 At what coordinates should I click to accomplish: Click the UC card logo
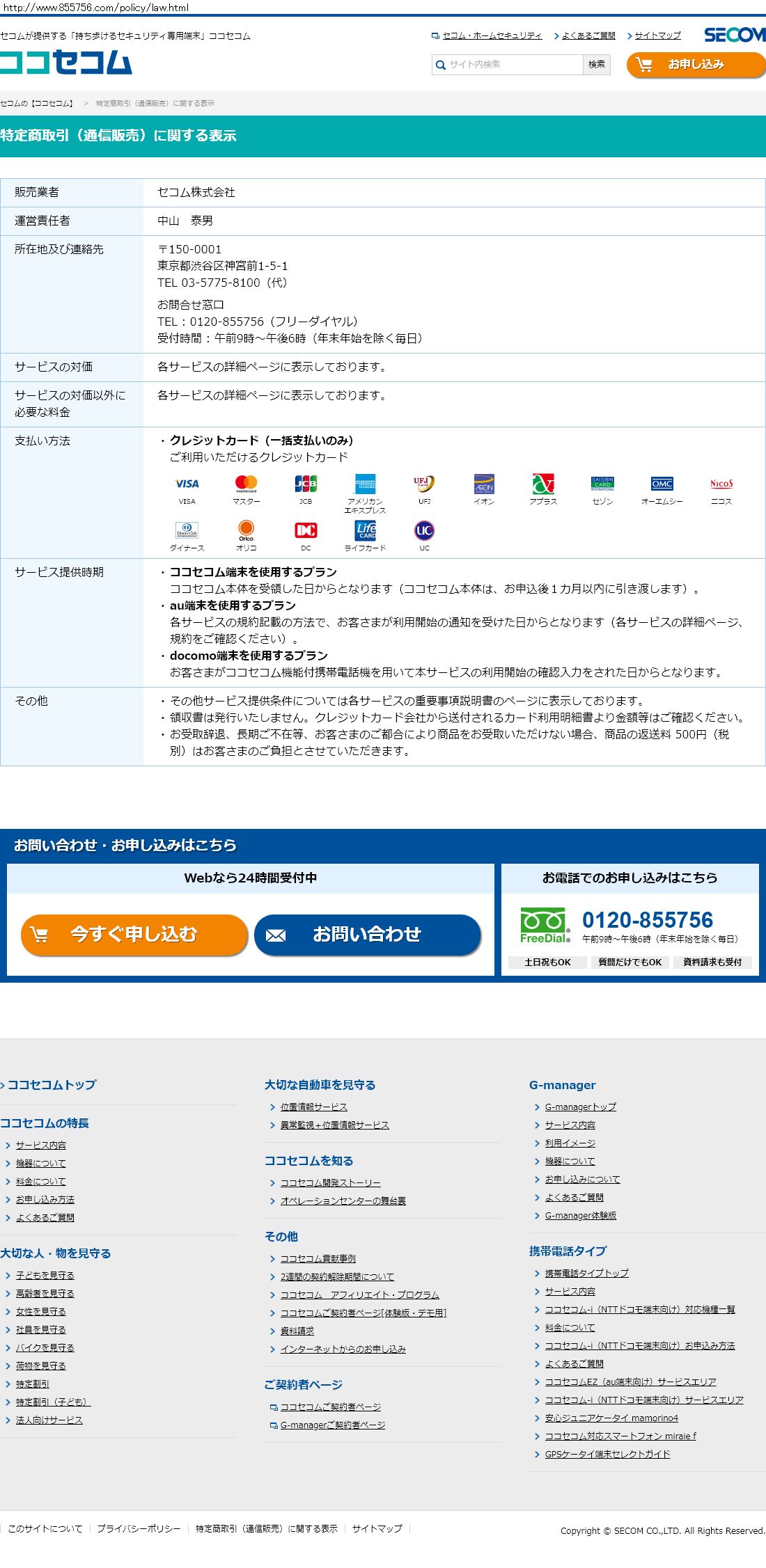424,530
